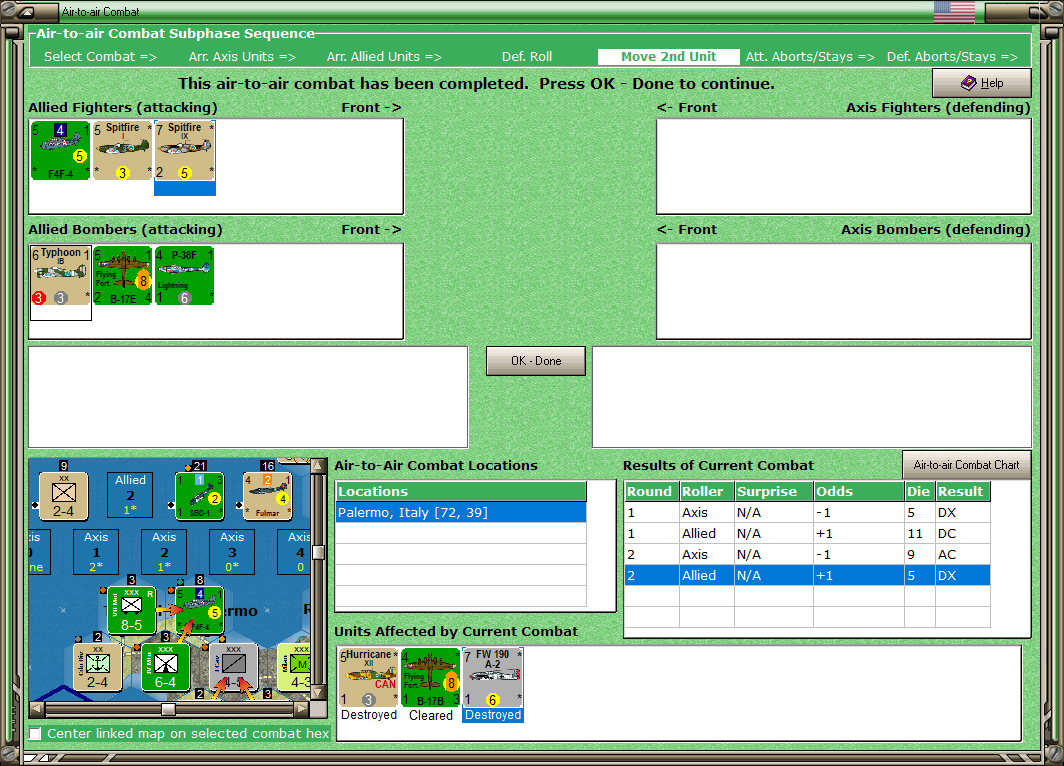Click the 6-4 infantry unit on map
Viewport: 1064px width, 766px height.
pyautogui.click(x=166, y=668)
